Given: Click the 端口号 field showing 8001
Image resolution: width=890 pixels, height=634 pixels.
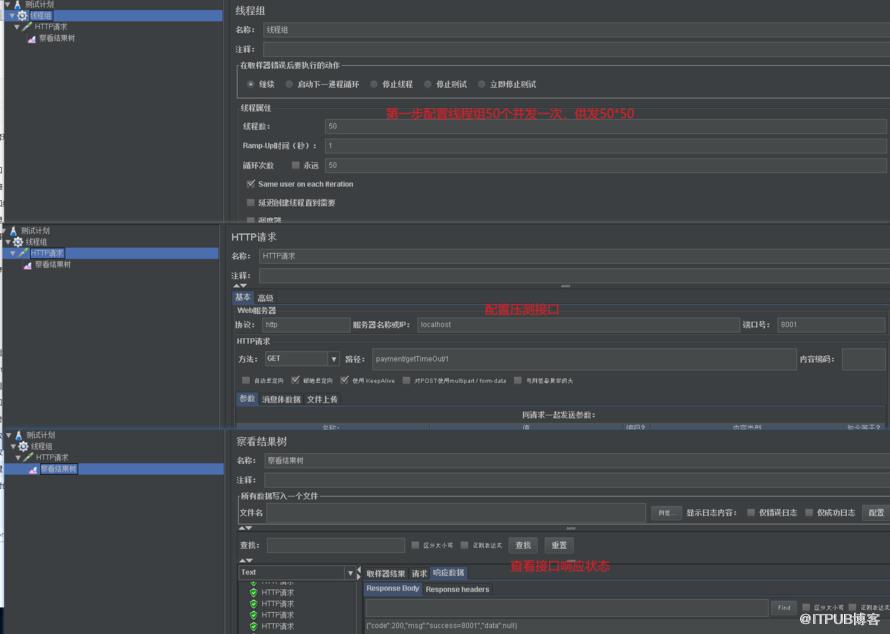Looking at the screenshot, I should coord(831,325).
